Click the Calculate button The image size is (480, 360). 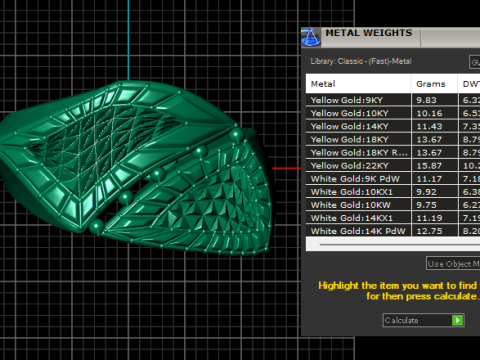(423, 320)
